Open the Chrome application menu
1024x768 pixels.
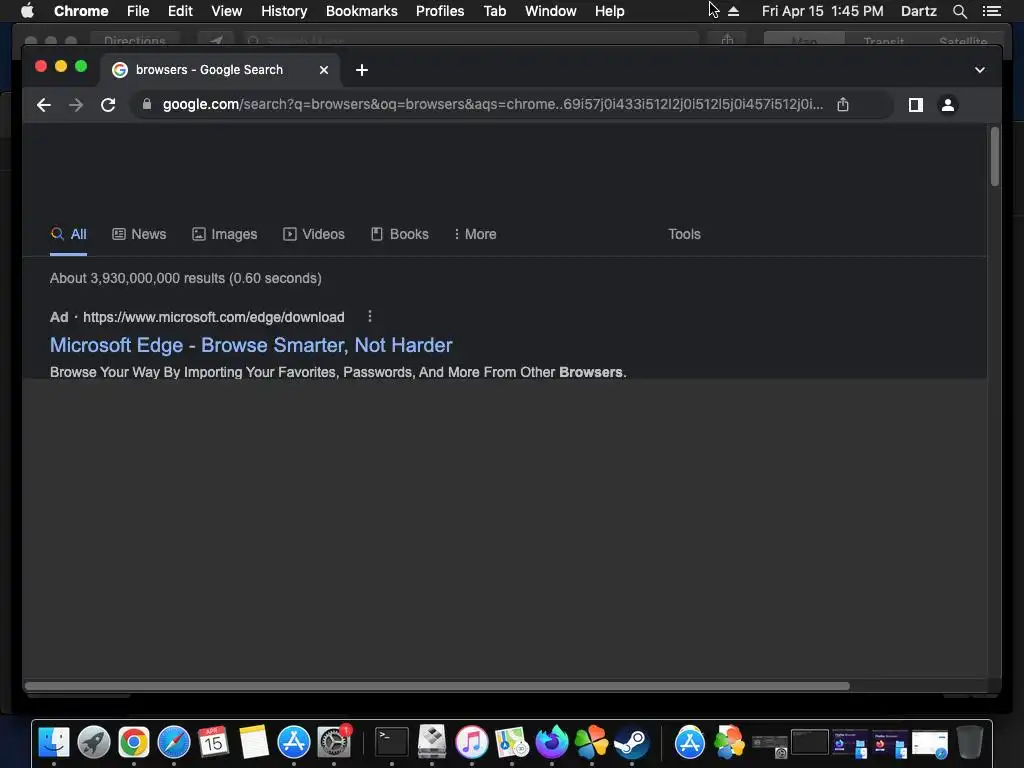tap(81, 11)
